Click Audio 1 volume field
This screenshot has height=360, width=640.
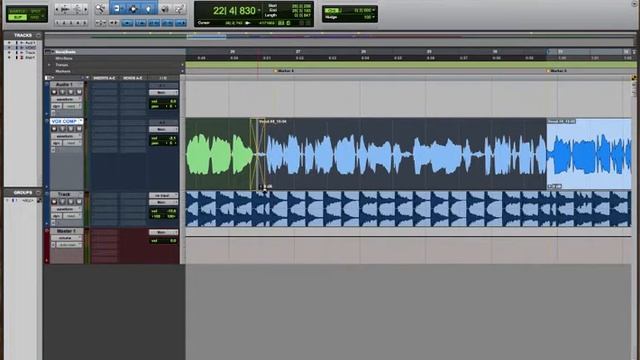click(x=163, y=101)
